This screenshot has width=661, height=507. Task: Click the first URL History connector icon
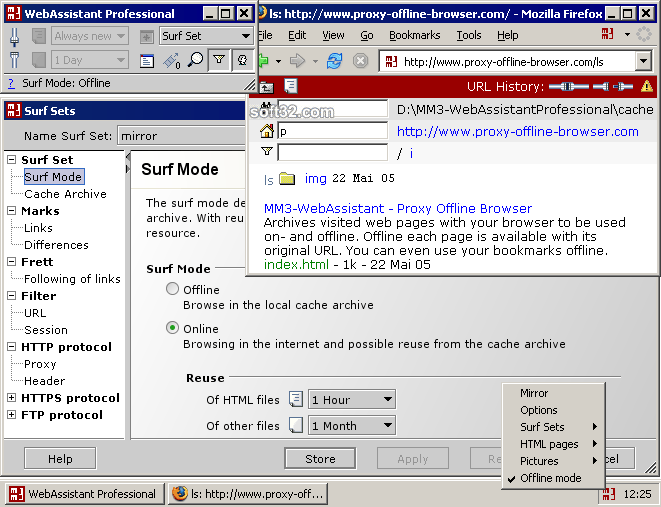[569, 87]
